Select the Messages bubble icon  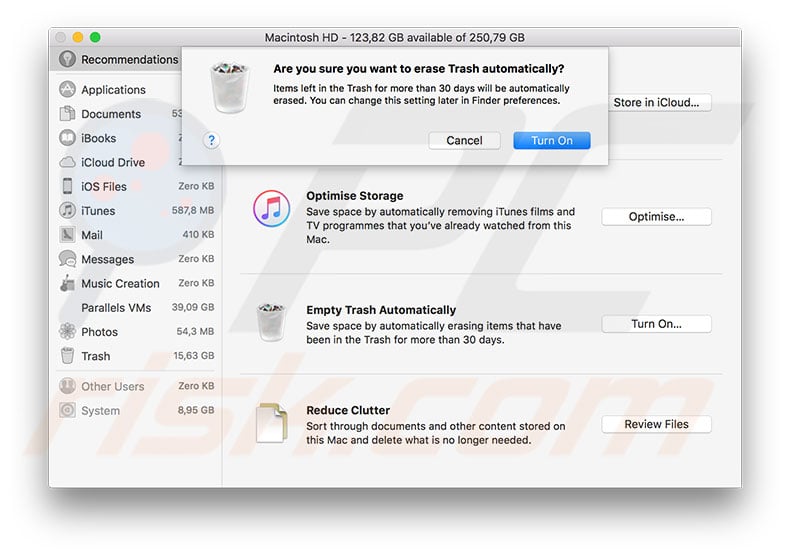coord(67,259)
